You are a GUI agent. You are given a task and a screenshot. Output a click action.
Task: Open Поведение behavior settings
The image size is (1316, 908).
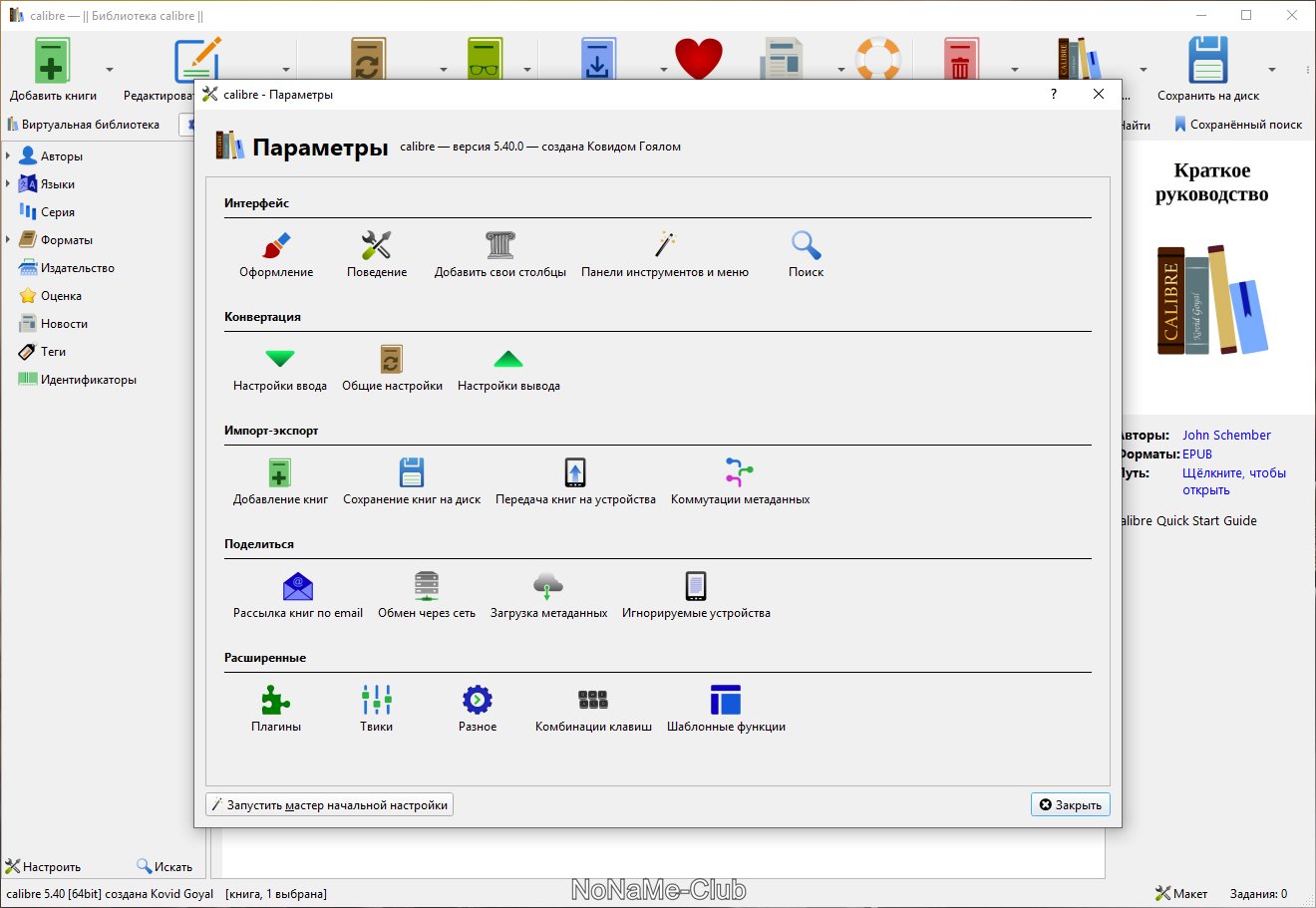(376, 254)
